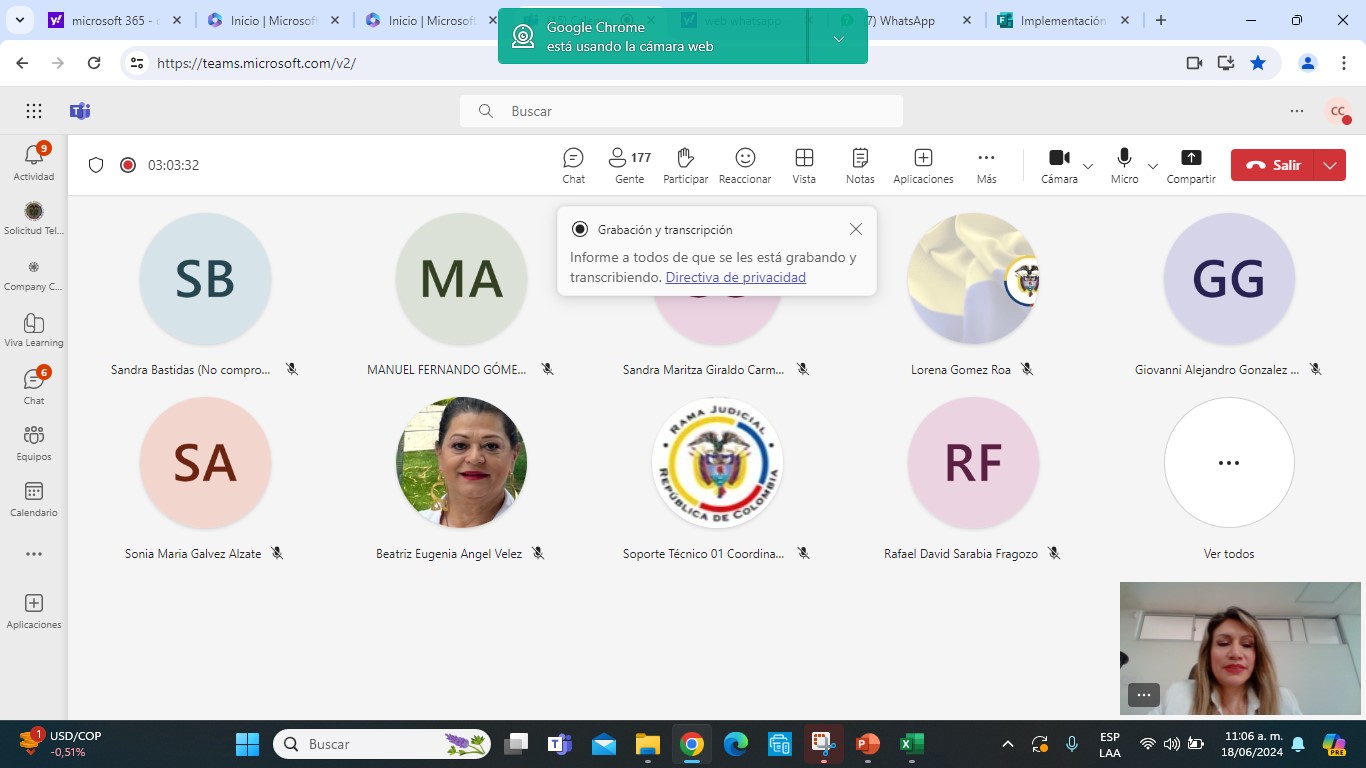Open Chrome three-dot menu
Viewport: 1366px width, 768px height.
pyautogui.click(x=1344, y=63)
